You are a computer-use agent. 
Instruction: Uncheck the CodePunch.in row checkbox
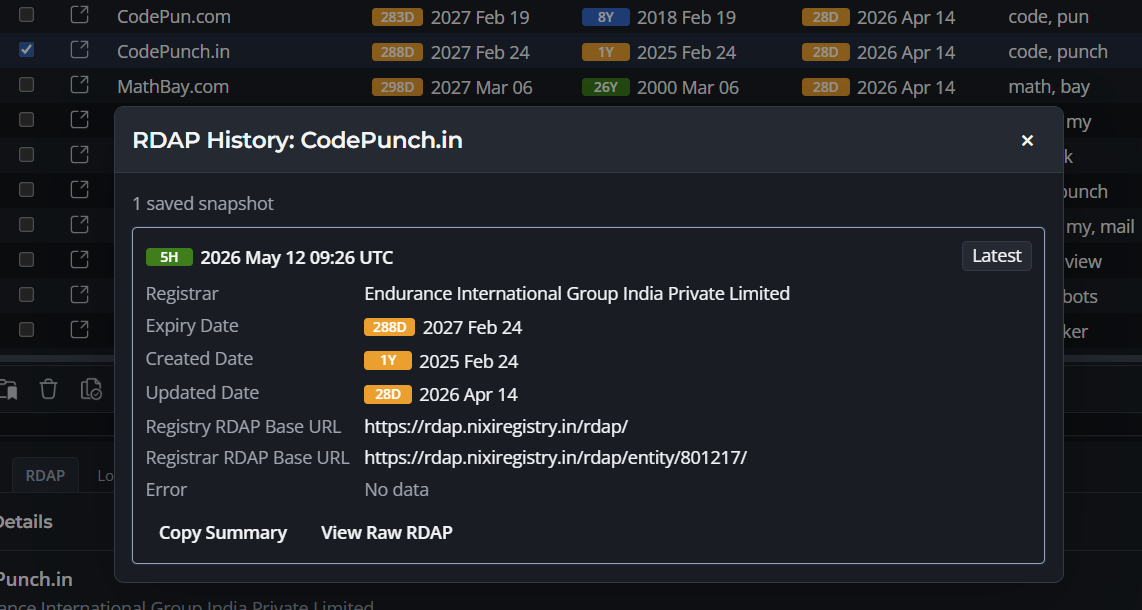pos(26,49)
